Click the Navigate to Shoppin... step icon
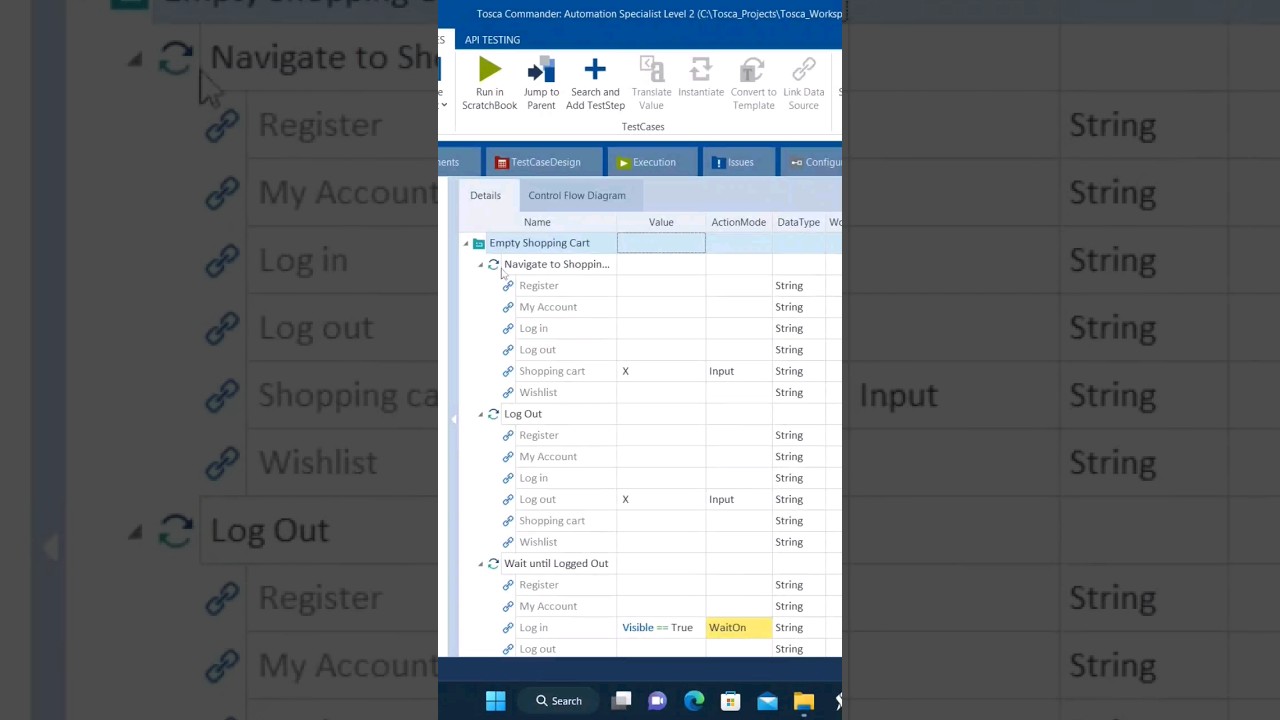The image size is (1280, 720). pos(493,264)
